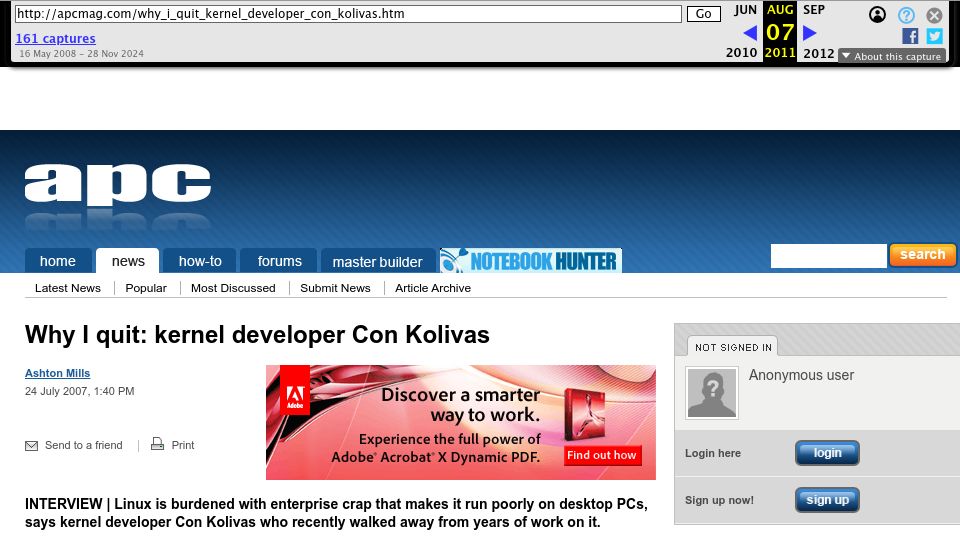This screenshot has height=540, width=960.
Task: Select SEP 2012 capture month
Action: pos(818,31)
